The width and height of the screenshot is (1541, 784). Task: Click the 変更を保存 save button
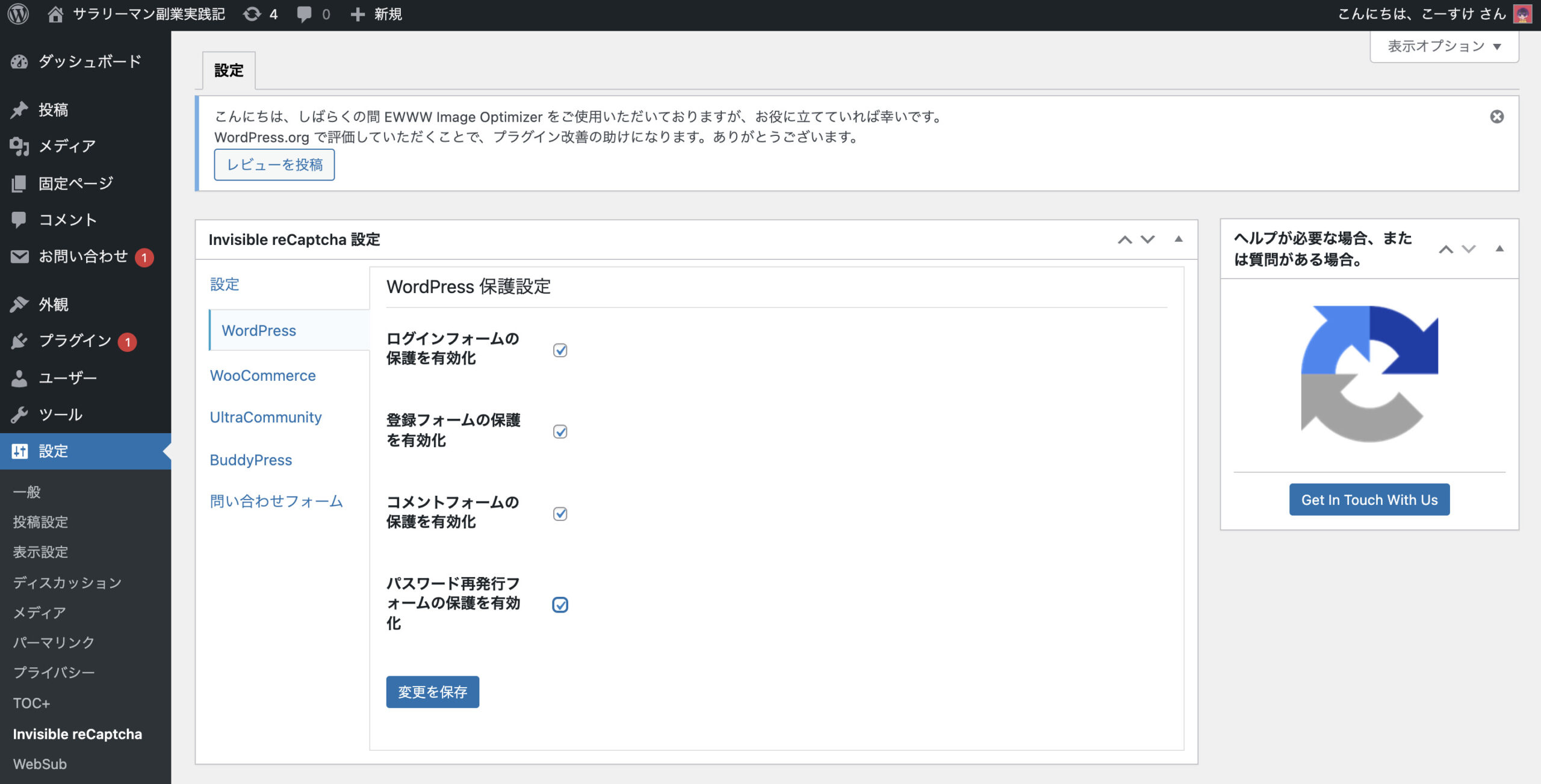(x=432, y=692)
